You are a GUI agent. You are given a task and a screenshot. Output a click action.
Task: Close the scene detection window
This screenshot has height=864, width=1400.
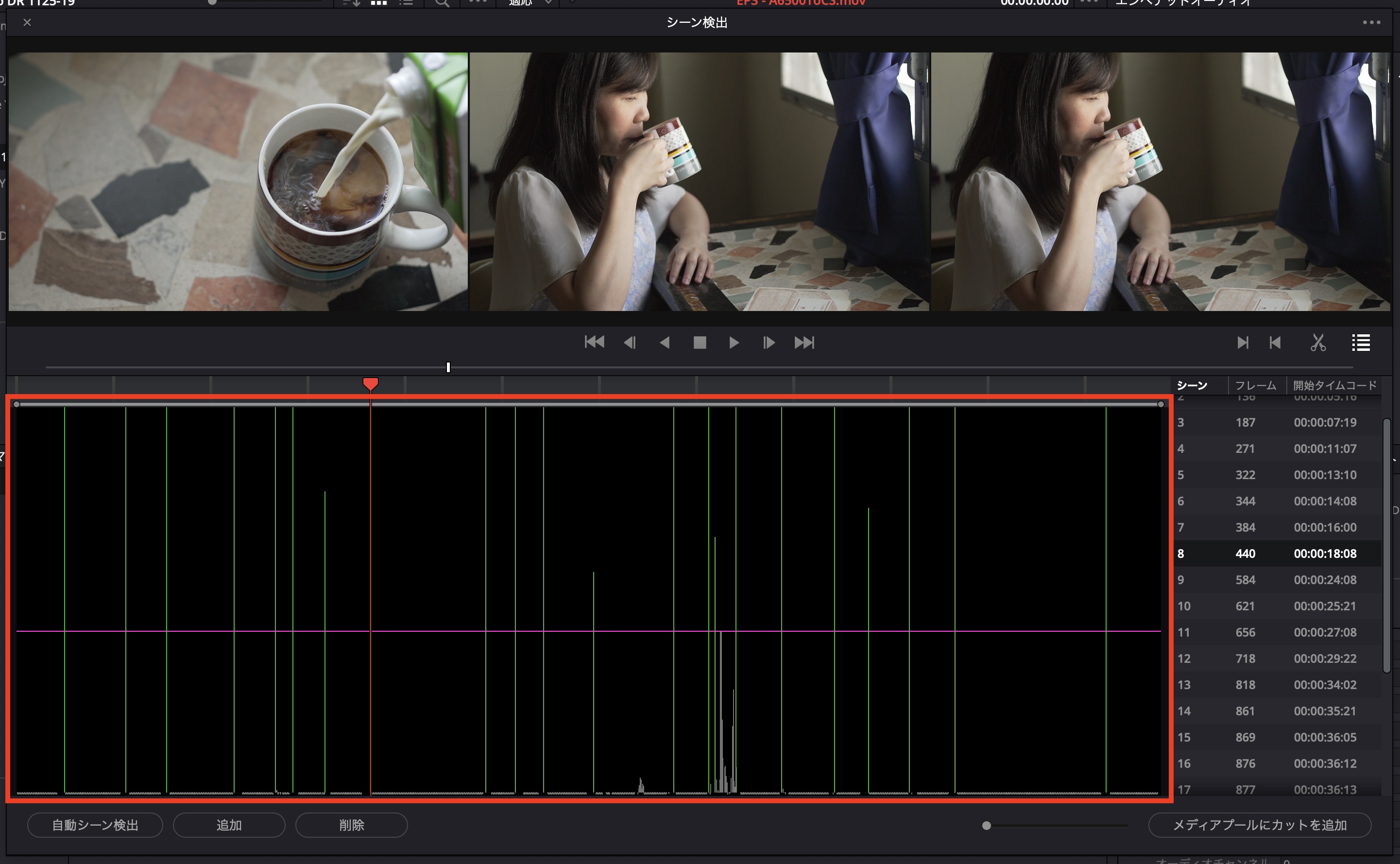(x=27, y=23)
